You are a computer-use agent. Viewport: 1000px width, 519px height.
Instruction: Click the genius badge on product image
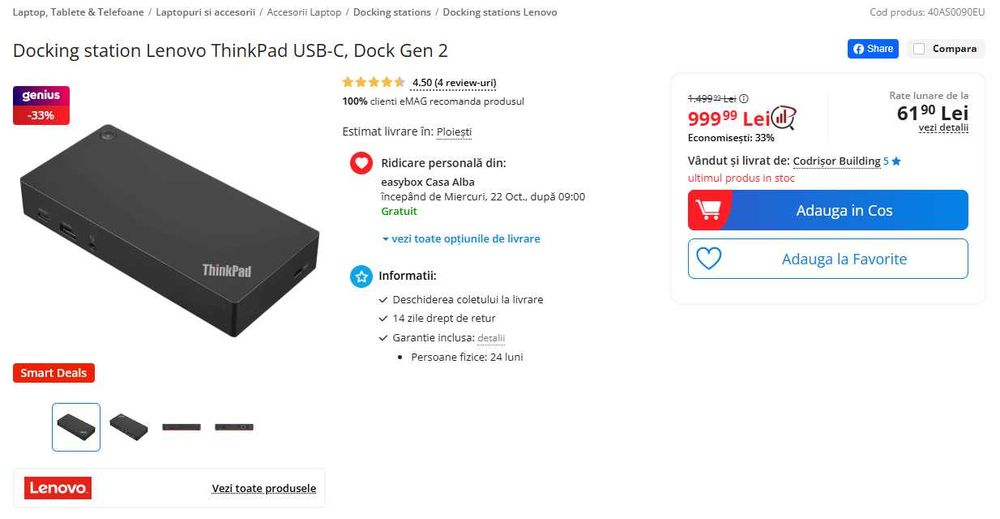tap(41, 96)
